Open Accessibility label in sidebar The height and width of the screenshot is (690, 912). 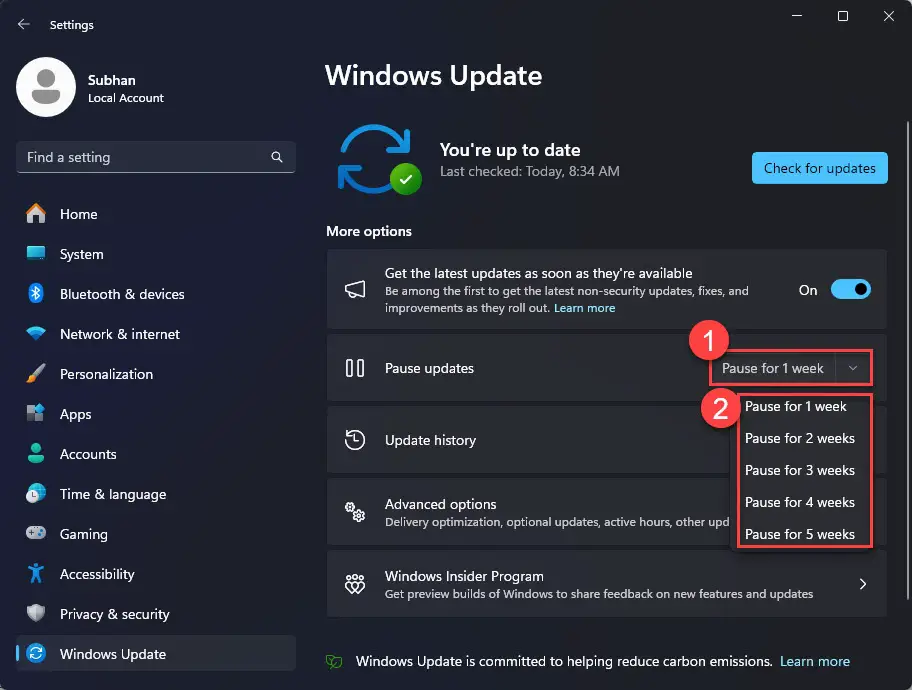pyautogui.click(x=97, y=574)
